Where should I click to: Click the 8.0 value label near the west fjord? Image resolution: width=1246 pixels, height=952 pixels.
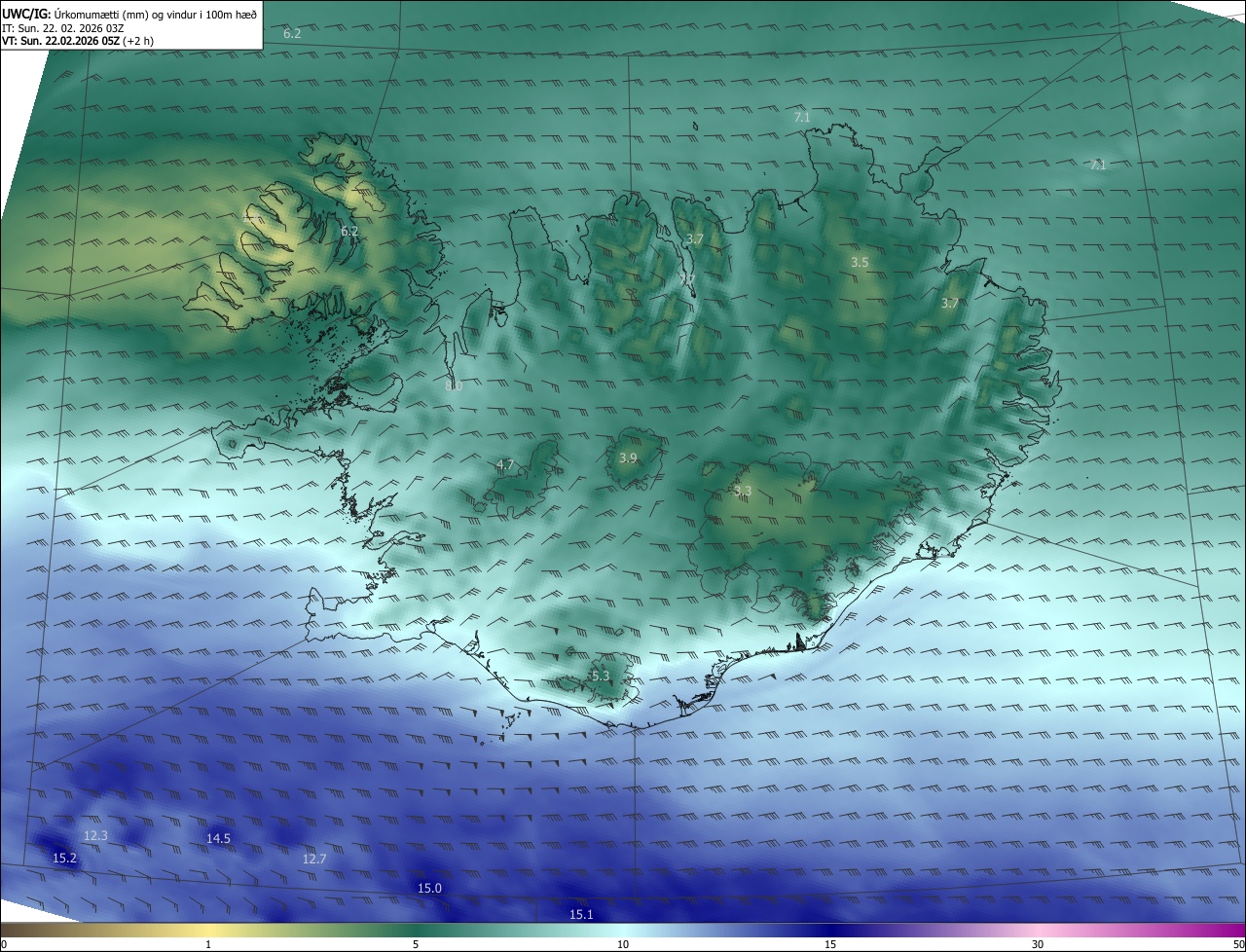(x=454, y=385)
